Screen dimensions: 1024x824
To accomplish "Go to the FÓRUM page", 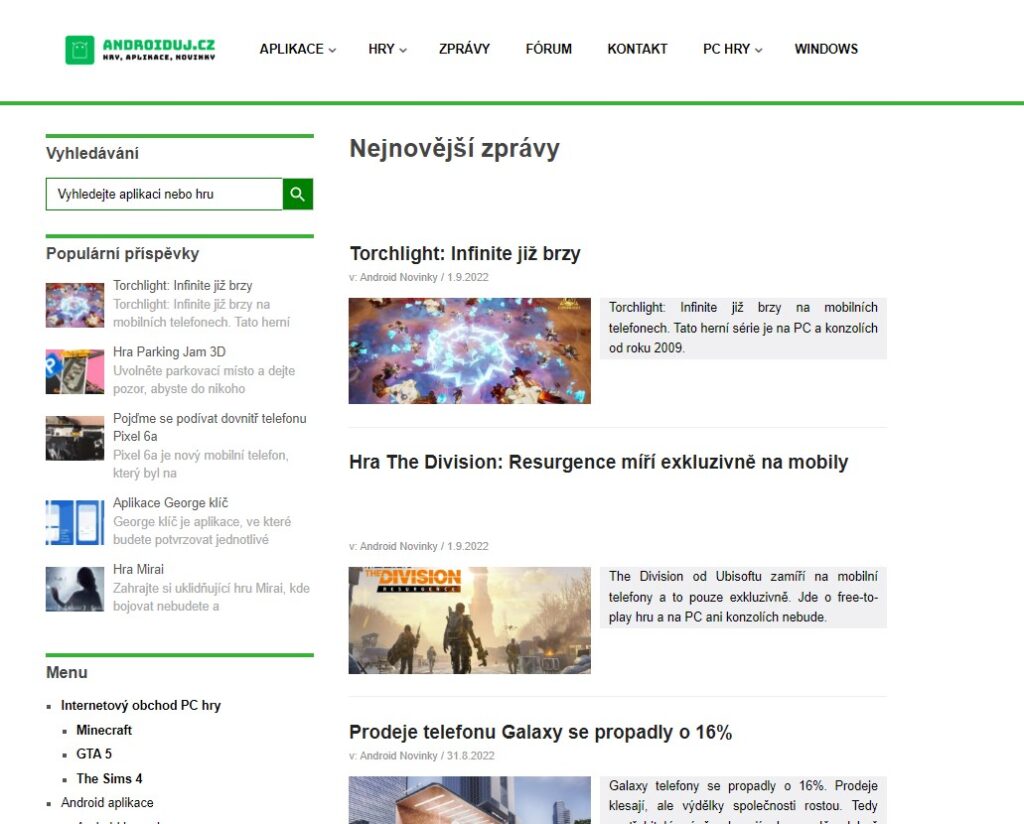I will [x=549, y=49].
